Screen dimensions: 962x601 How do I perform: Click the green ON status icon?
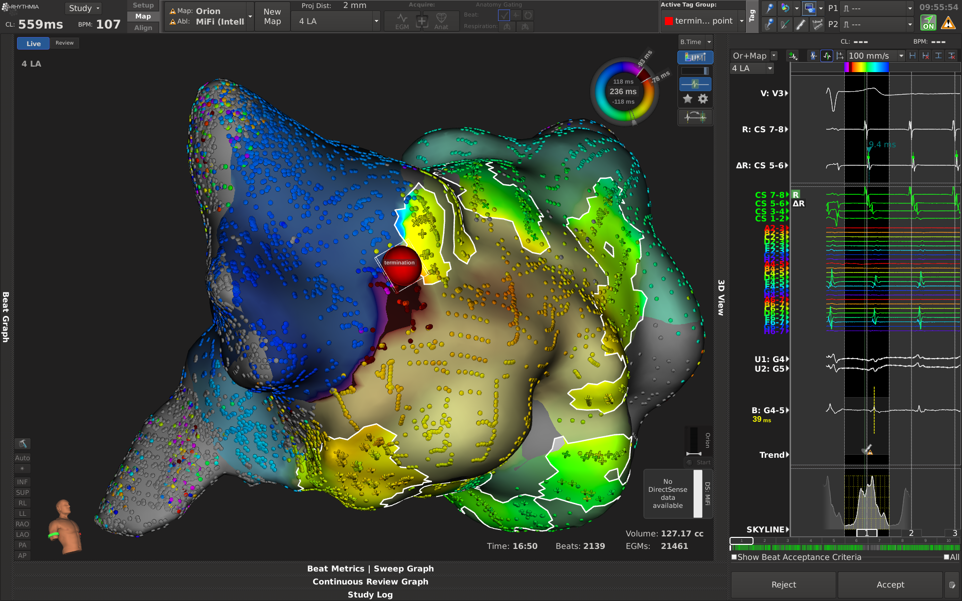pyautogui.click(x=928, y=23)
